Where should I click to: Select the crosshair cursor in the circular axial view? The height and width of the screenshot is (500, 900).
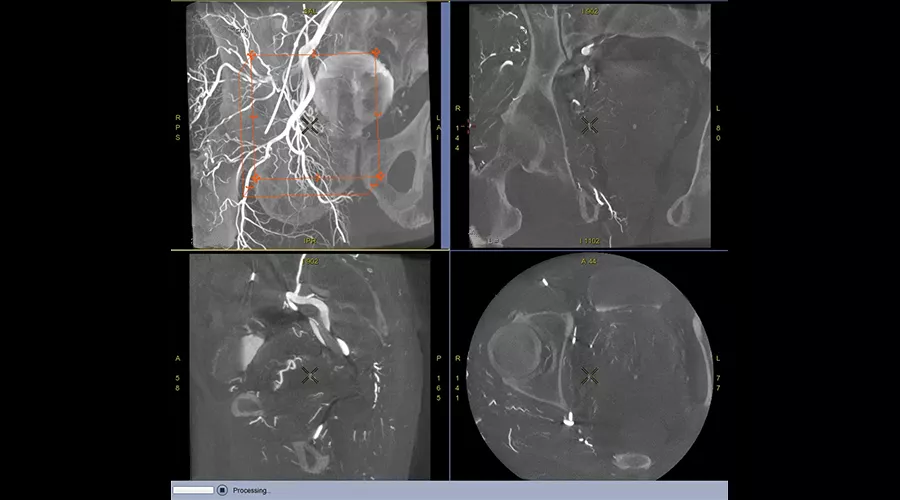(x=589, y=376)
